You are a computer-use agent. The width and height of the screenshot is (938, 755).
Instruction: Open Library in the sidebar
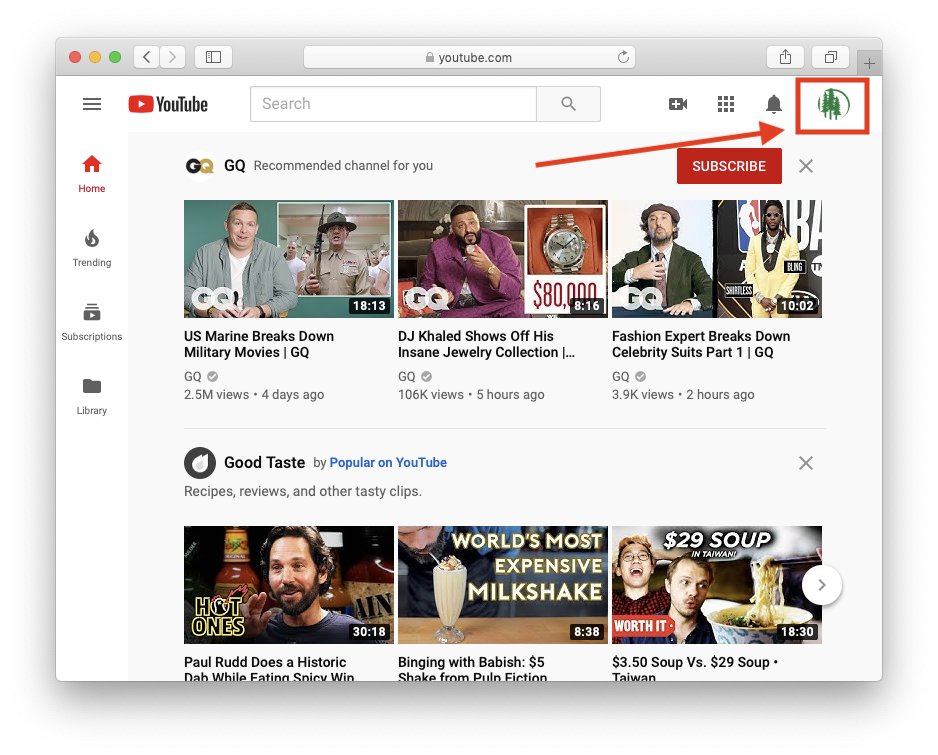coord(92,397)
